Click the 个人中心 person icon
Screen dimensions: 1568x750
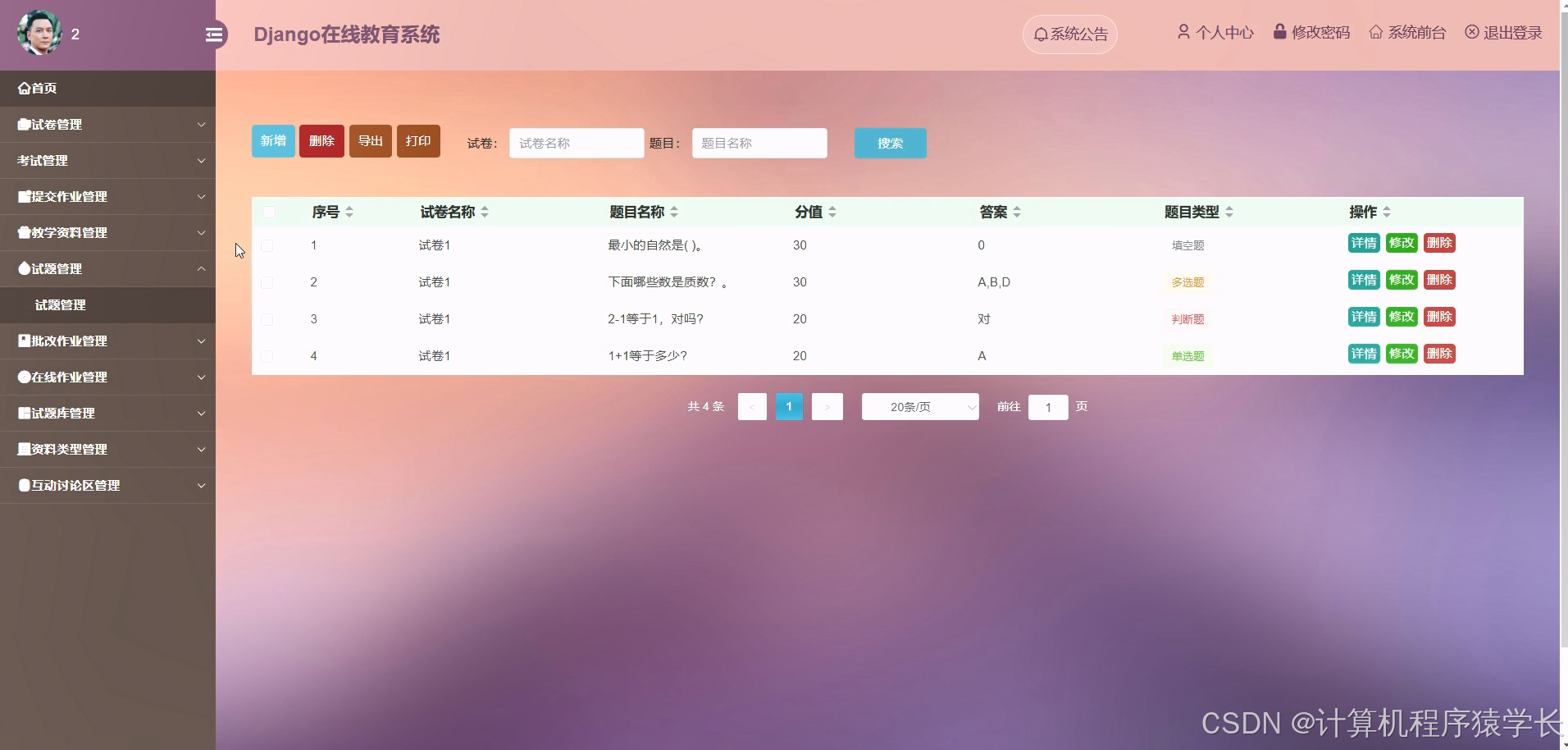tap(1183, 32)
